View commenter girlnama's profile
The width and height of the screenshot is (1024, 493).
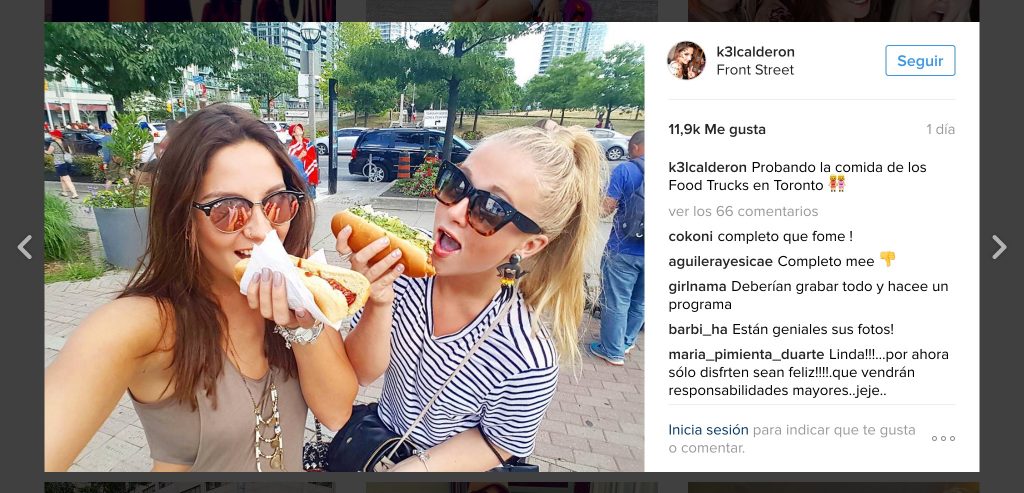click(697, 286)
